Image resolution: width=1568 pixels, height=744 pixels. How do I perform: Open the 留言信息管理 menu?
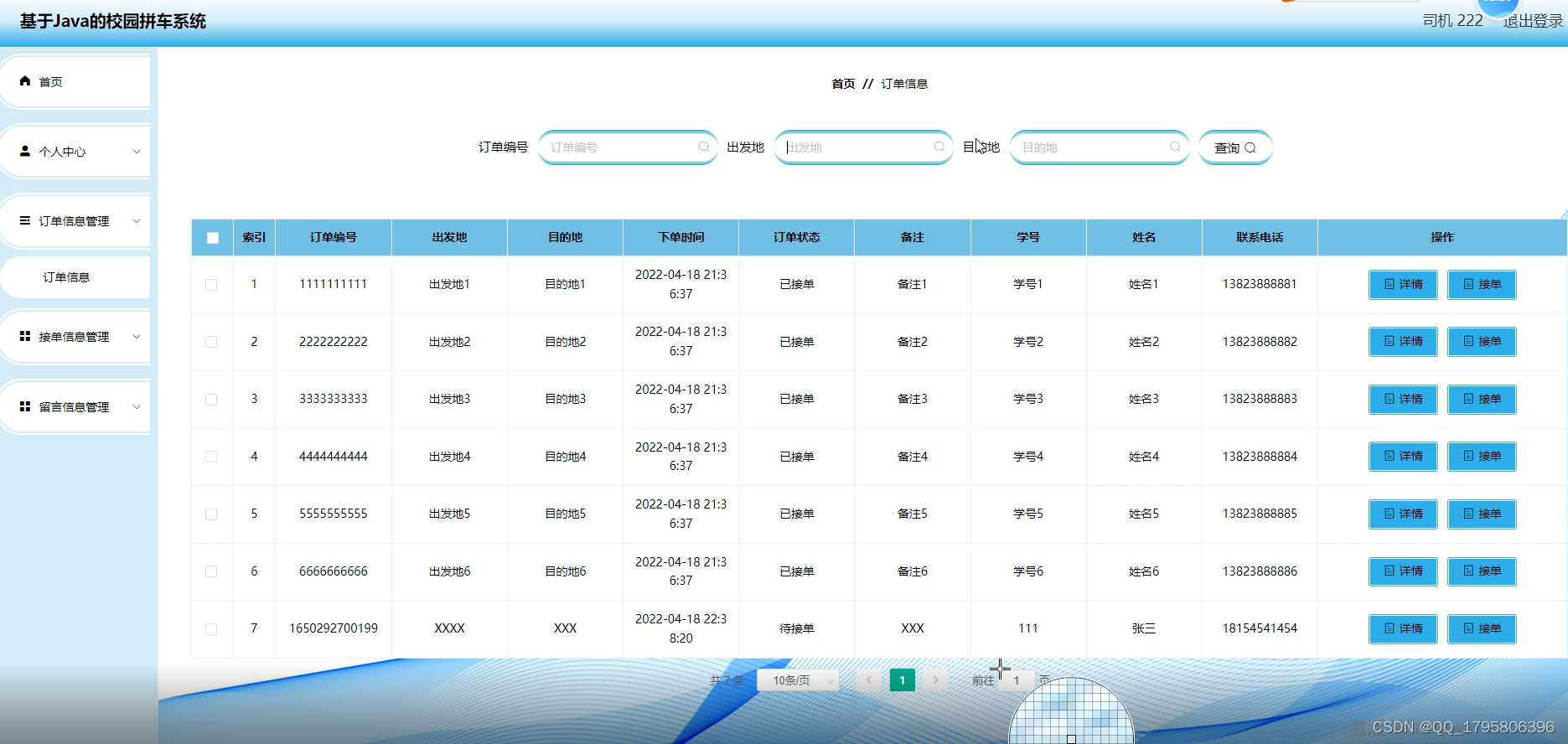(75, 407)
